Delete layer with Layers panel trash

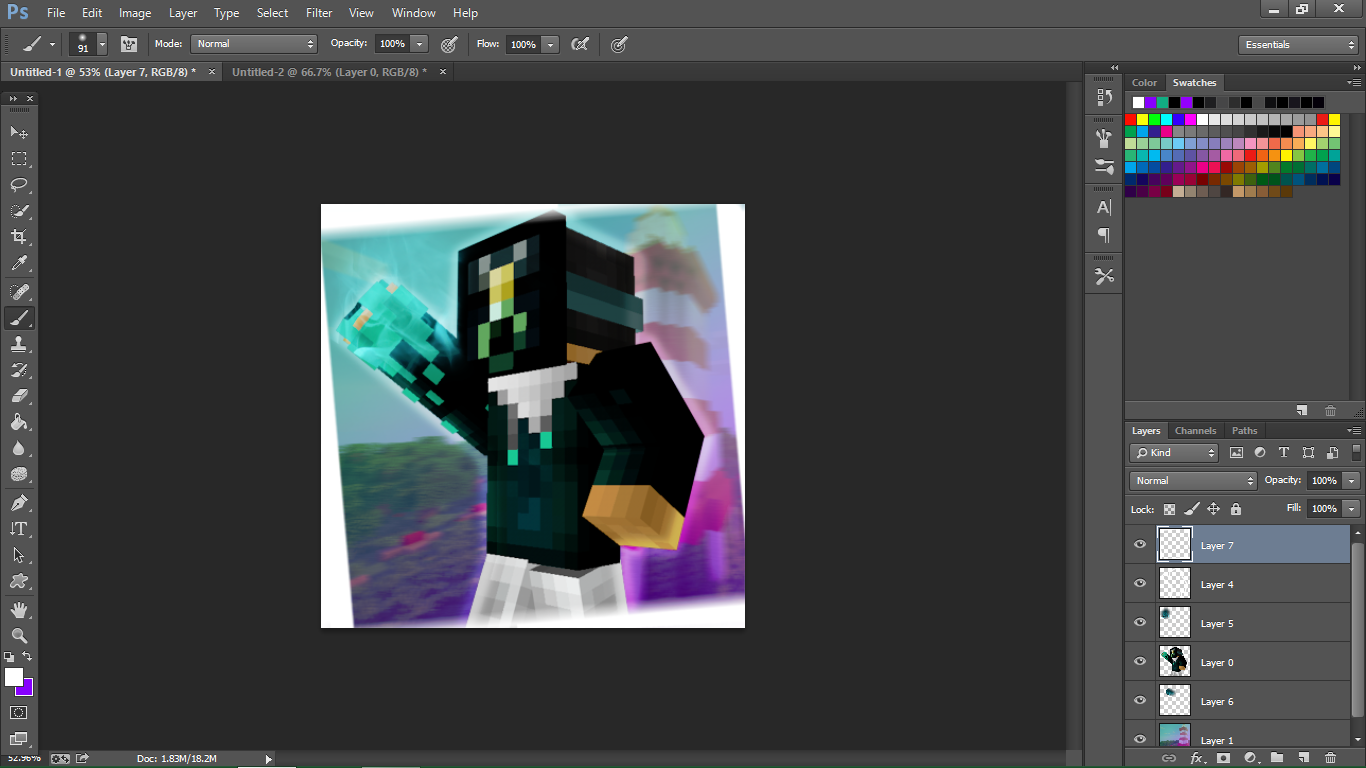point(1330,758)
